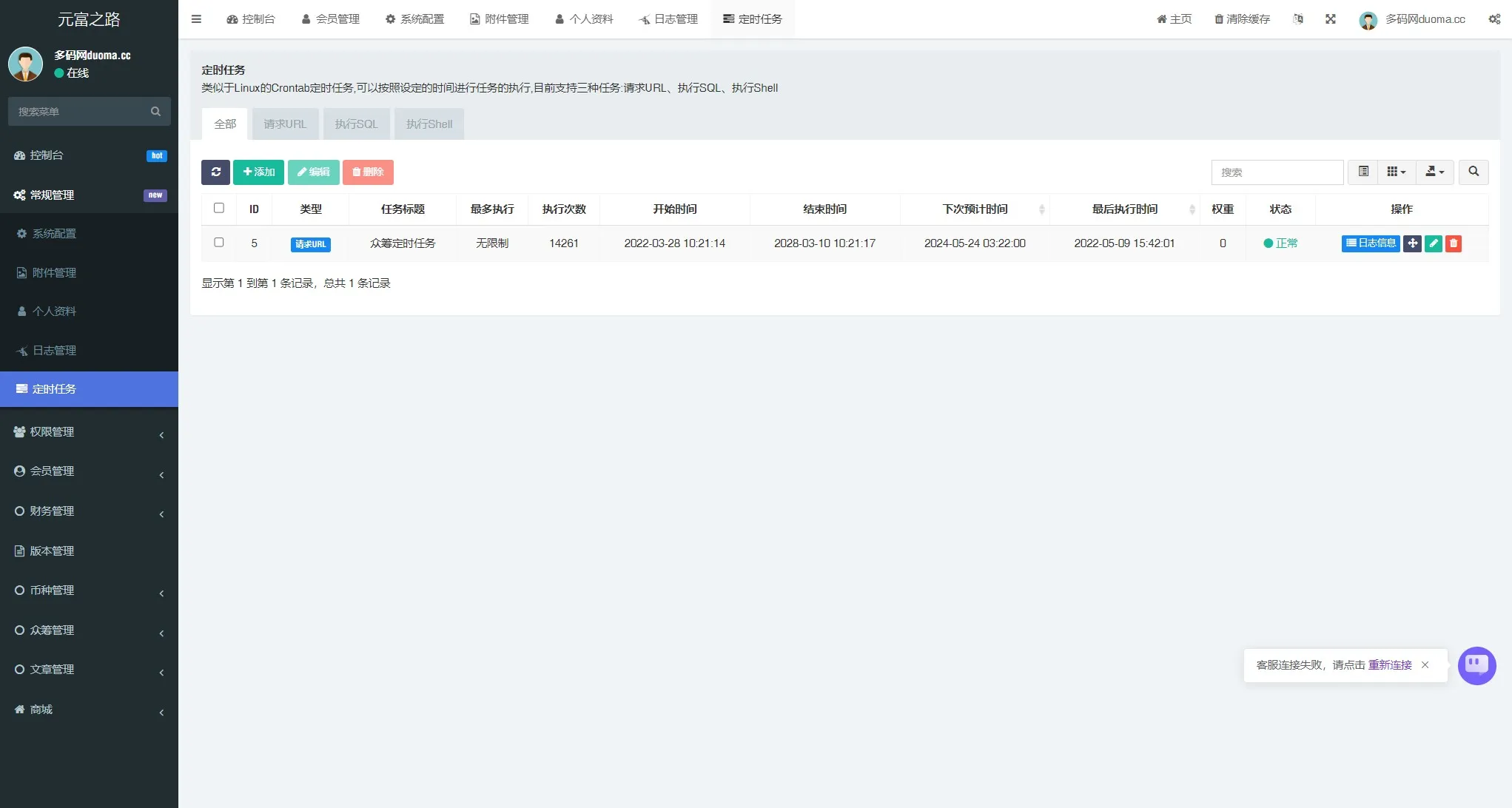Image resolution: width=1512 pixels, height=808 pixels.
Task: Click red trash icon in task row
Action: [1453, 243]
